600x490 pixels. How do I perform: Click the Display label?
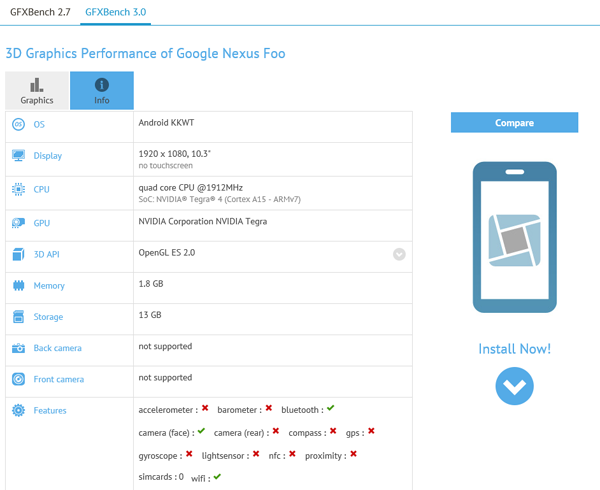(48, 156)
